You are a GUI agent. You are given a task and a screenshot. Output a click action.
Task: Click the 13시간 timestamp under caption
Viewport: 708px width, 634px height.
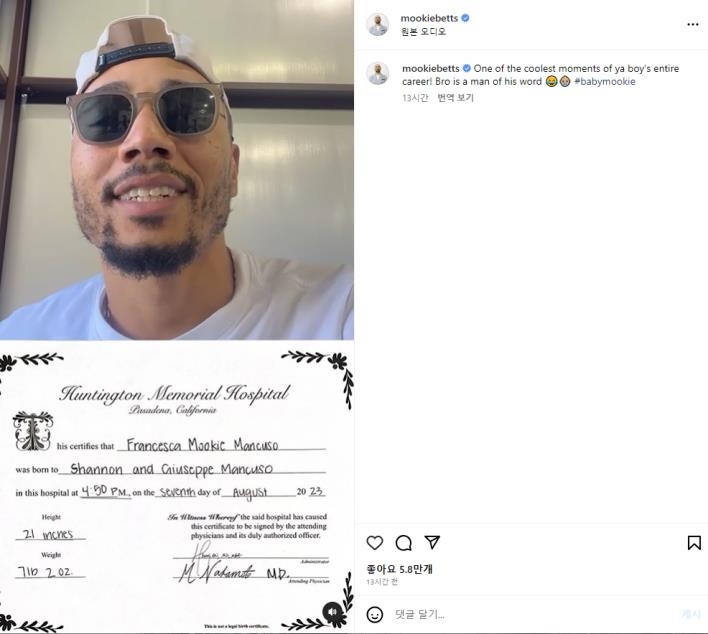pos(415,98)
